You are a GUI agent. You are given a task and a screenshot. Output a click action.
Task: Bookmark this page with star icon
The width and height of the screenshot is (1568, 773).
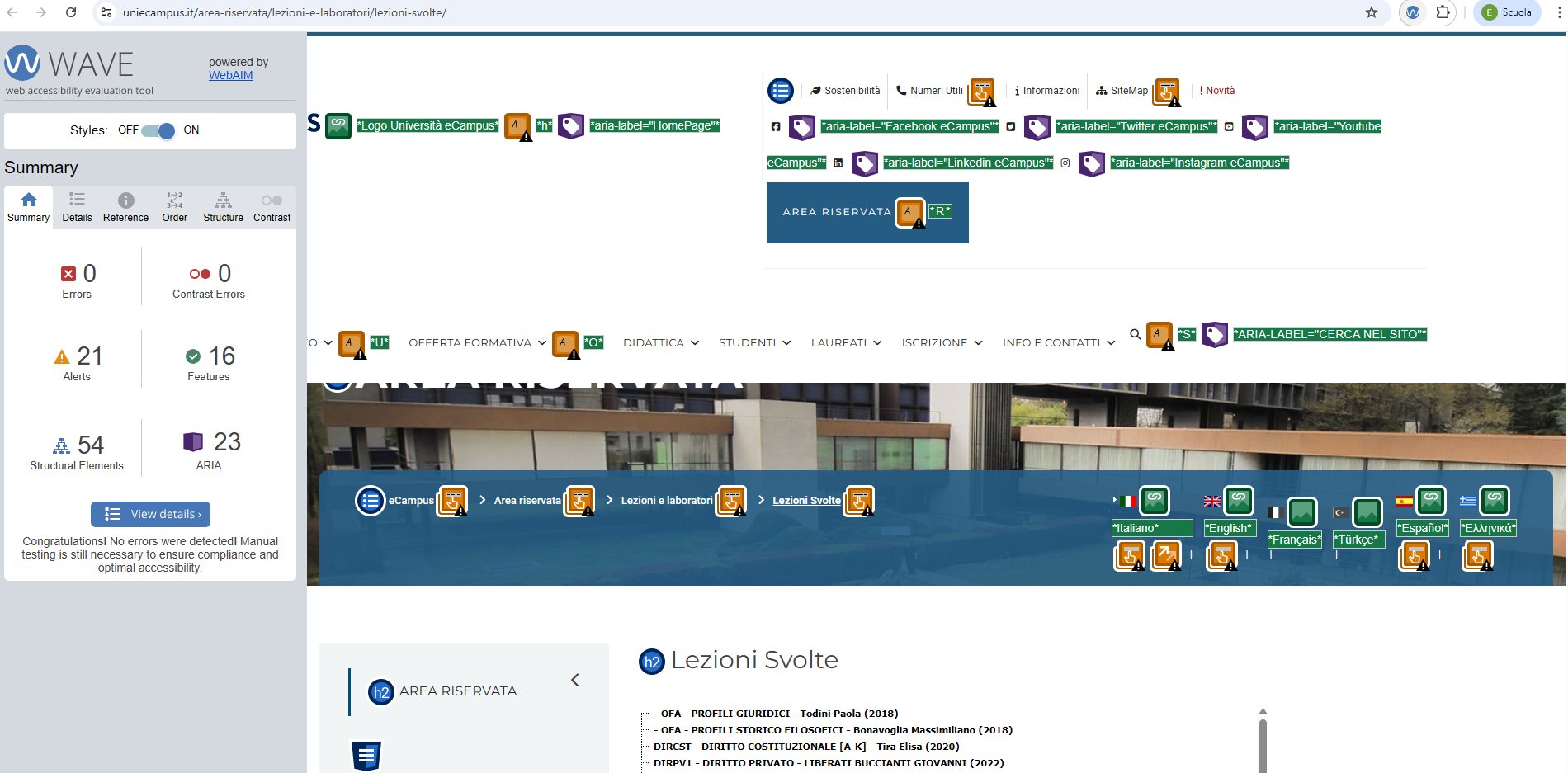(x=1372, y=12)
